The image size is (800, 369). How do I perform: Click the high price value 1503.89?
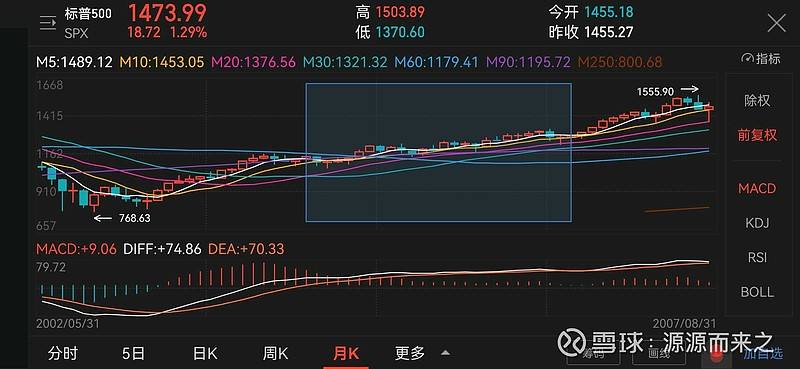400,12
